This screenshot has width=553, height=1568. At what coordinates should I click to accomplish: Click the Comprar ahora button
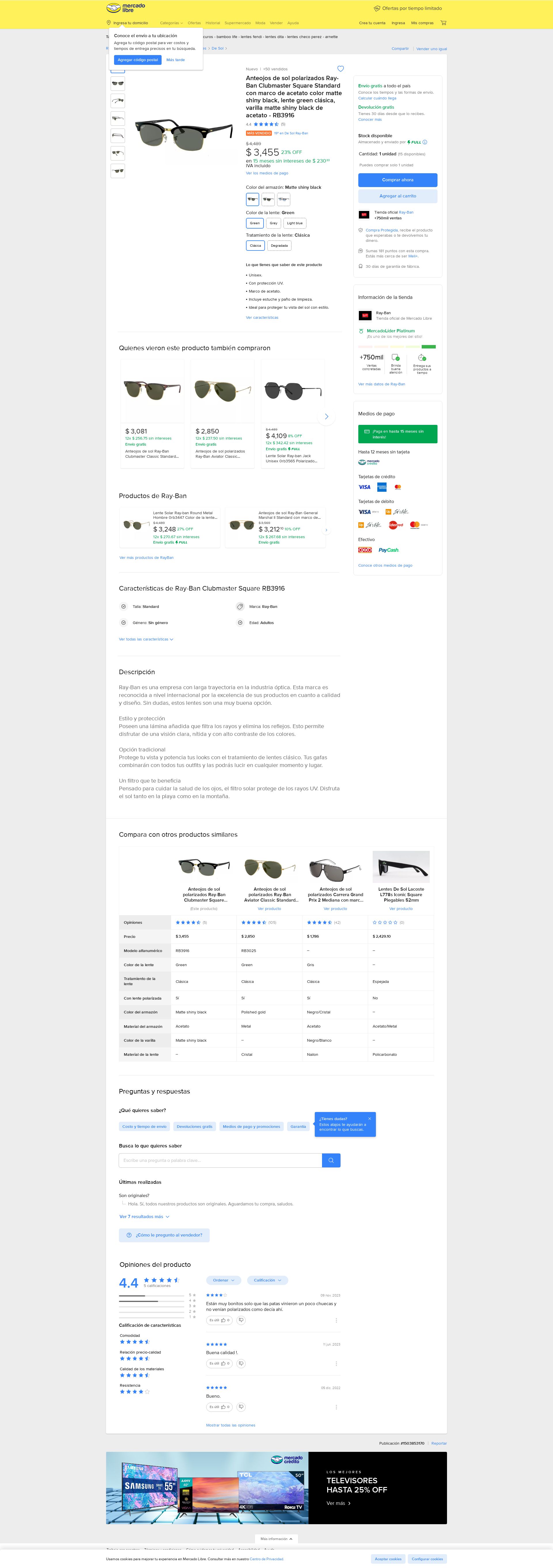[x=398, y=180]
